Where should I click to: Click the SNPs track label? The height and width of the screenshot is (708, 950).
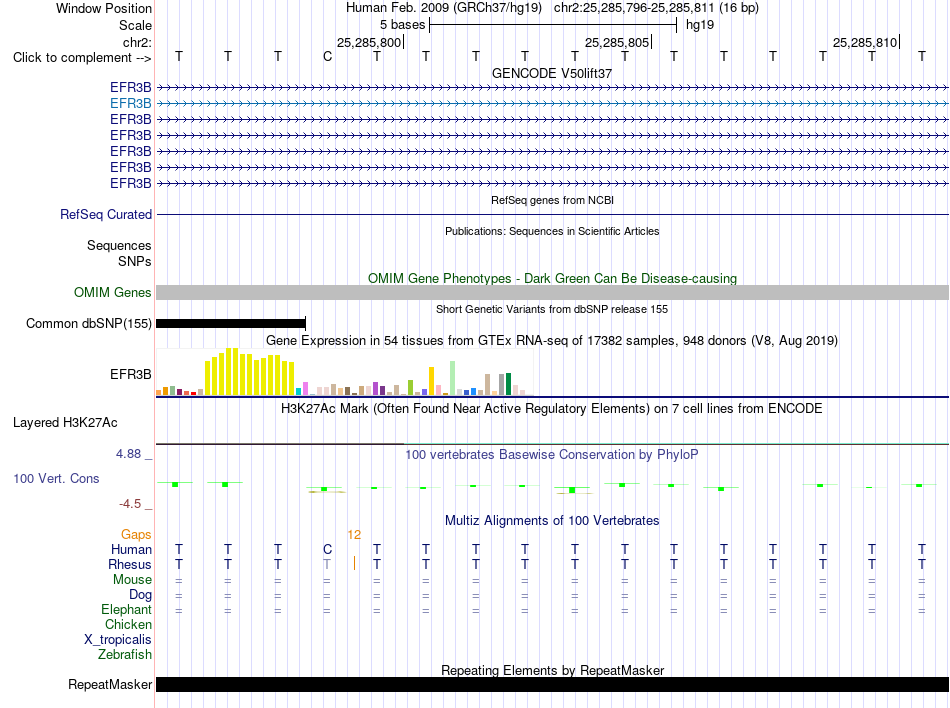(x=135, y=261)
